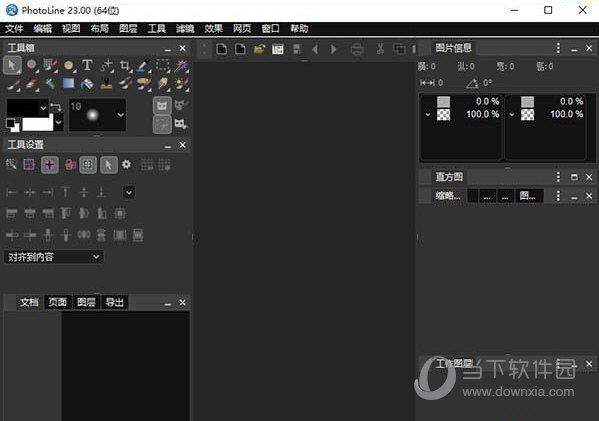The width and height of the screenshot is (599, 421).
Task: Open a file with folder icon
Action: (259, 49)
